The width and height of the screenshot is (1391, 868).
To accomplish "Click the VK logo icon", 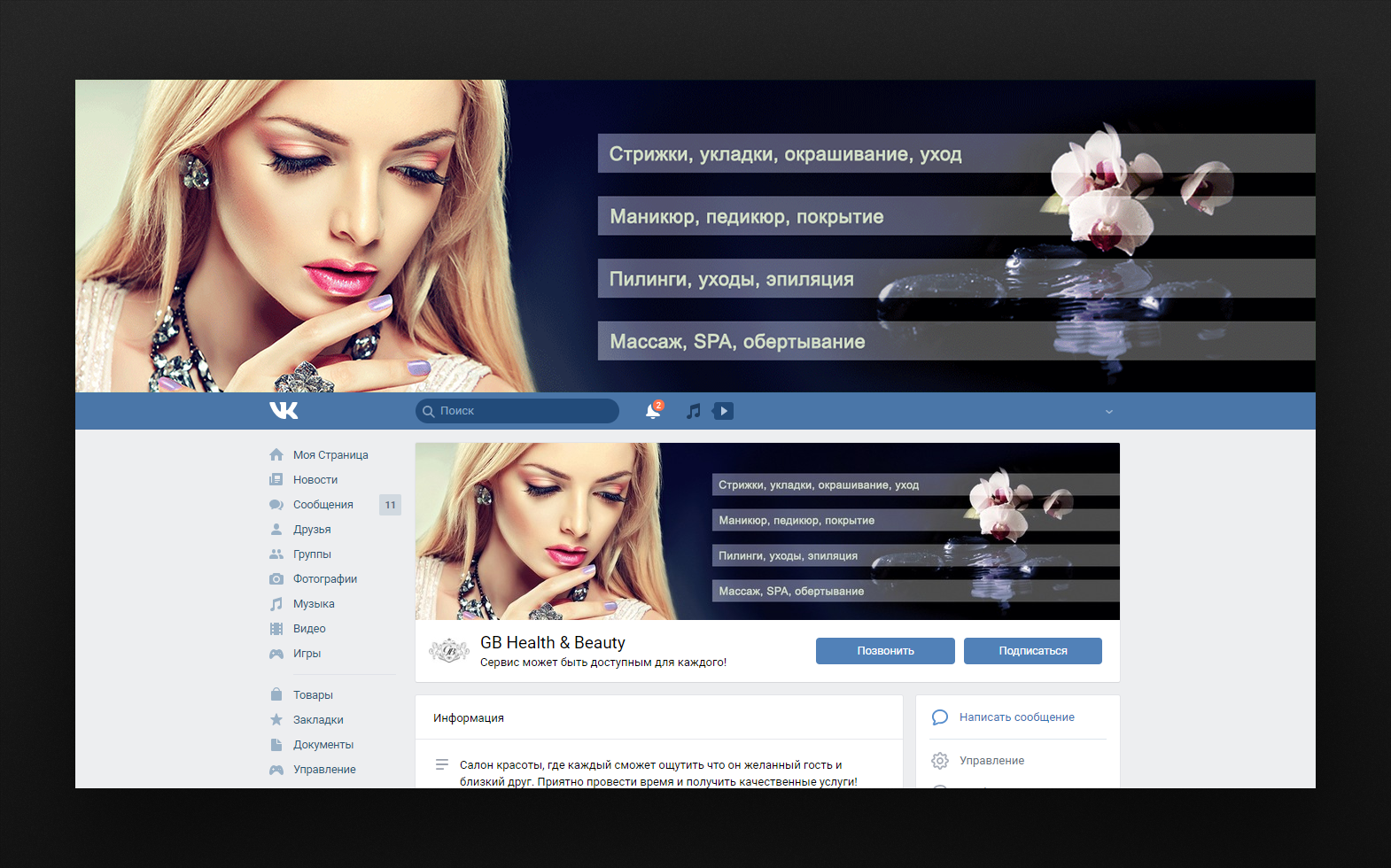I will click(x=284, y=410).
